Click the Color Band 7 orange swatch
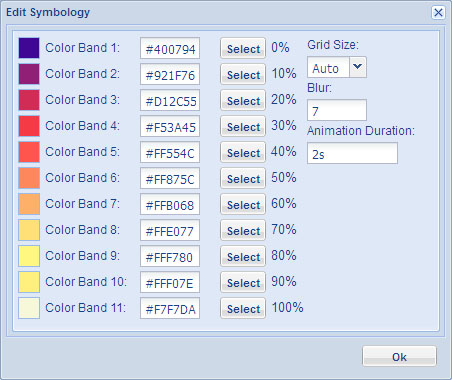The height and width of the screenshot is (380, 452). pyautogui.click(x=29, y=204)
